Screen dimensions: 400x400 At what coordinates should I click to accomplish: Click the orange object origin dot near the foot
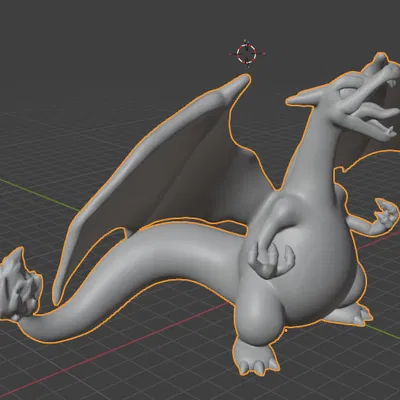point(286,331)
